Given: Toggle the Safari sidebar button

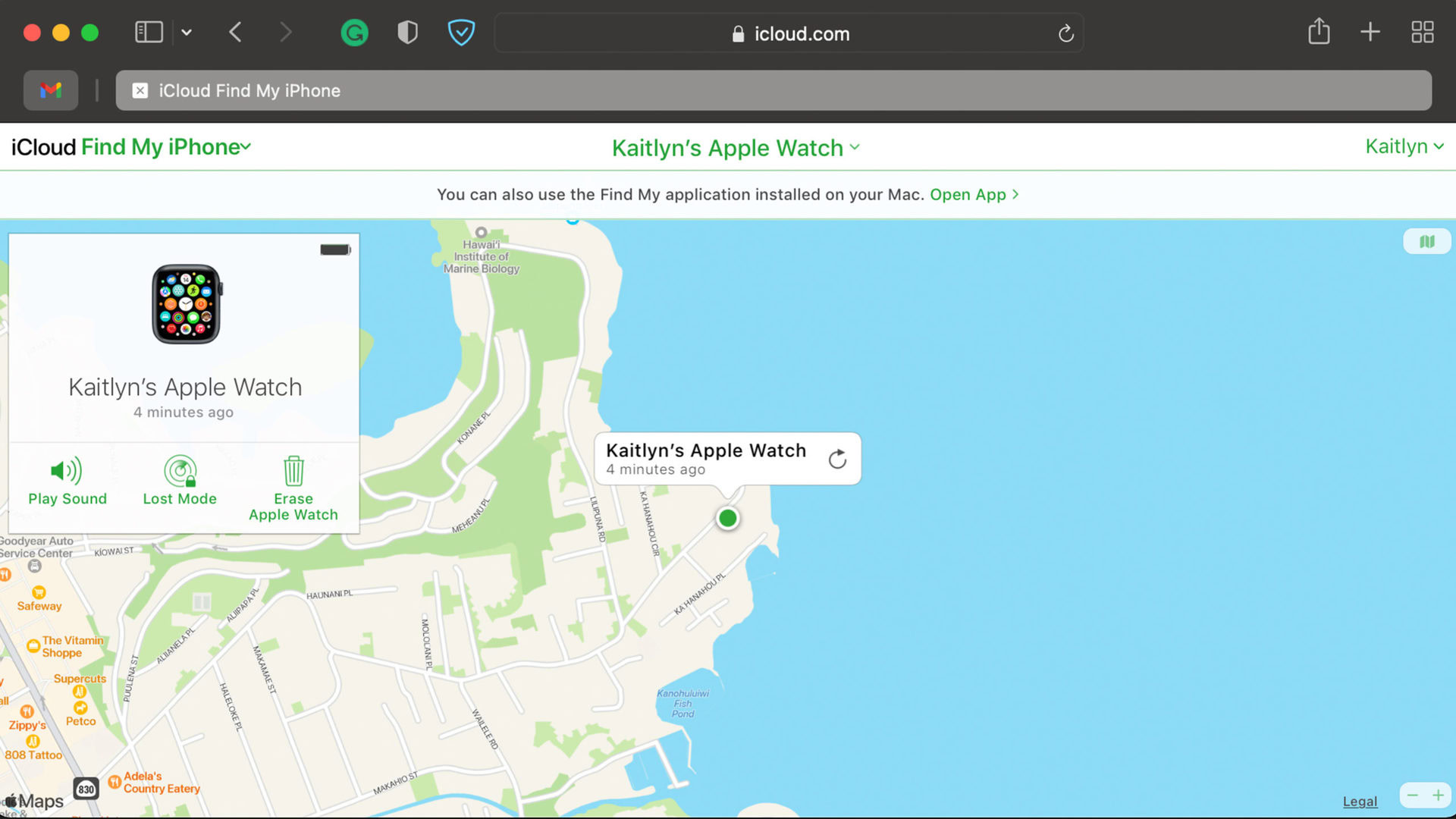Looking at the screenshot, I should coord(149,32).
